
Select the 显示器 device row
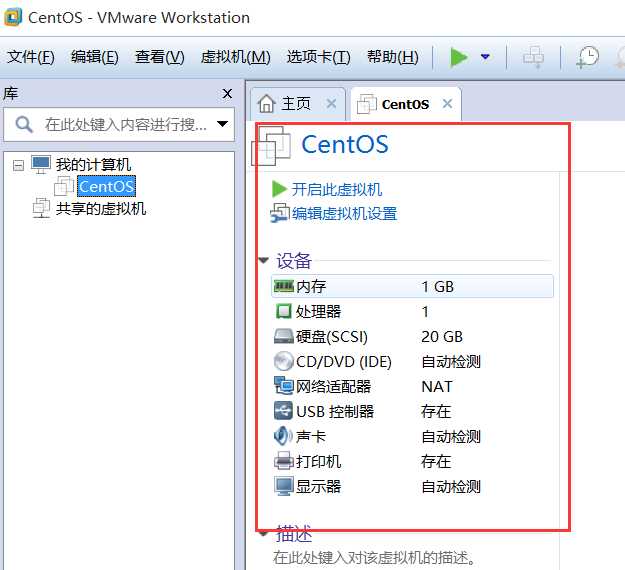pos(412,486)
